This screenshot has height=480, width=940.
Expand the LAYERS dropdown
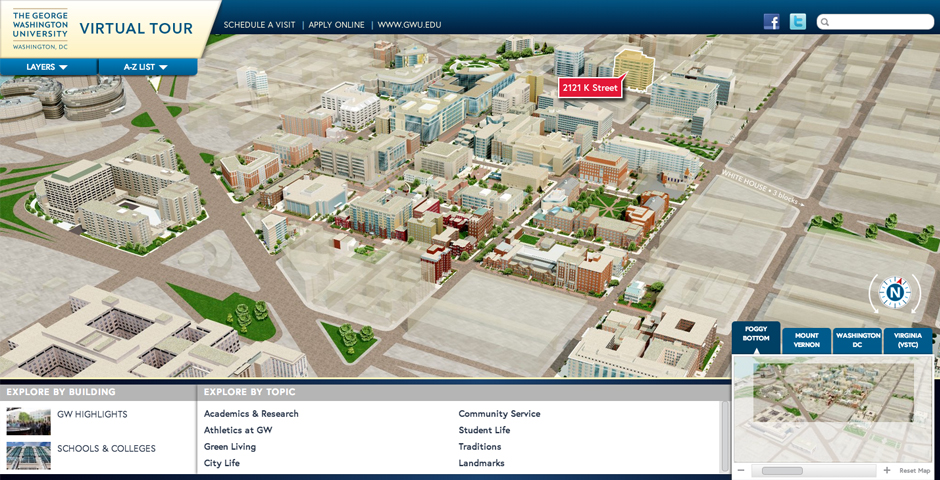pyautogui.click(x=47, y=67)
